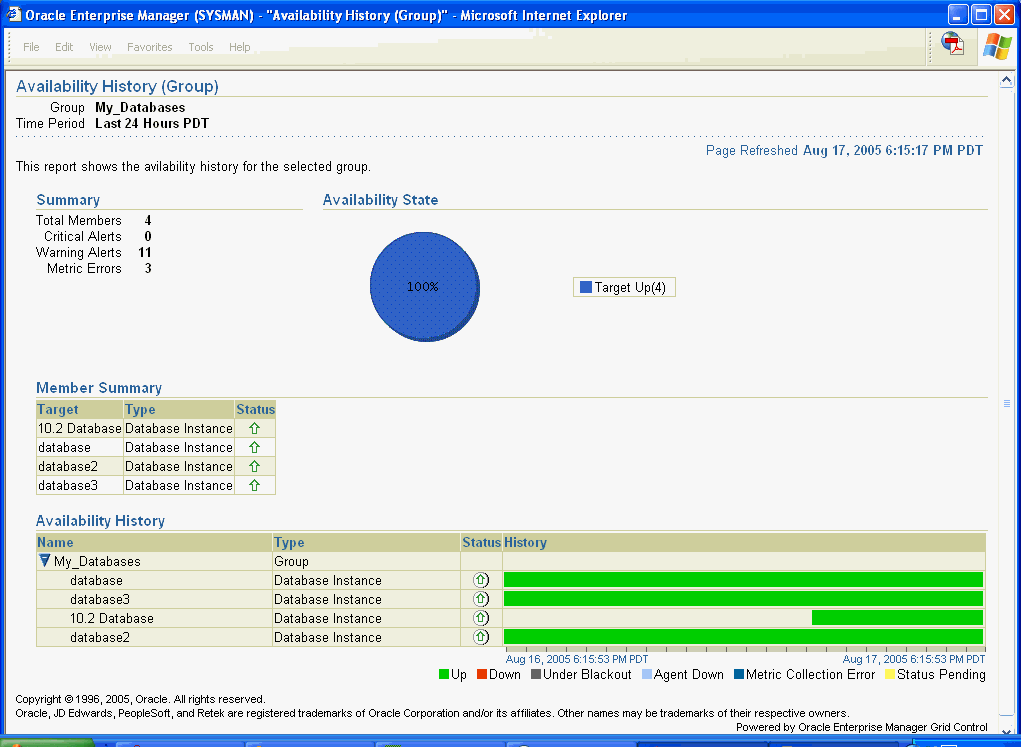
Task: Click the up-status icon for database2 in Member Summary
Action: [255, 466]
